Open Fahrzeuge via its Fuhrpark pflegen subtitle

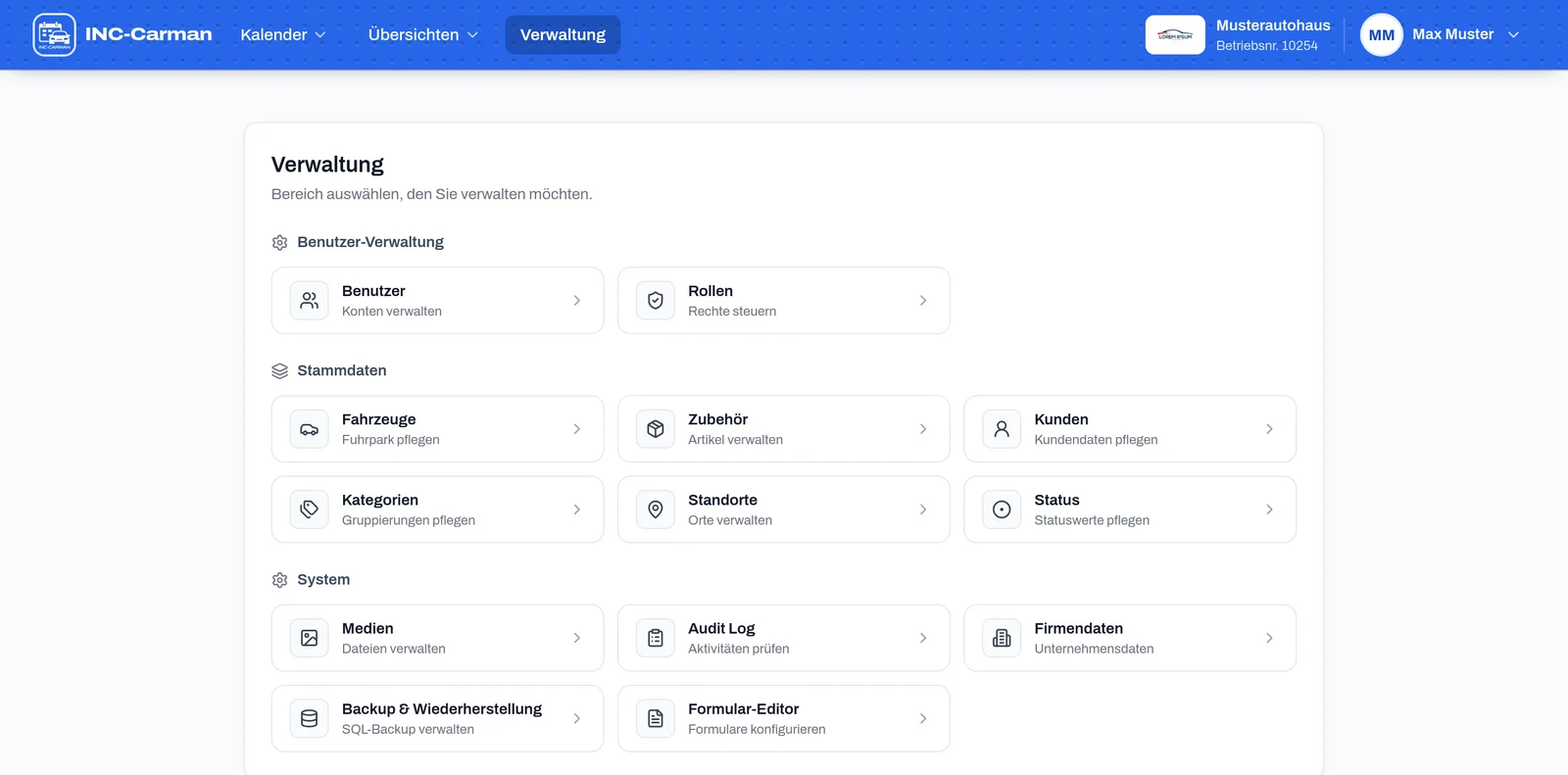(391, 440)
